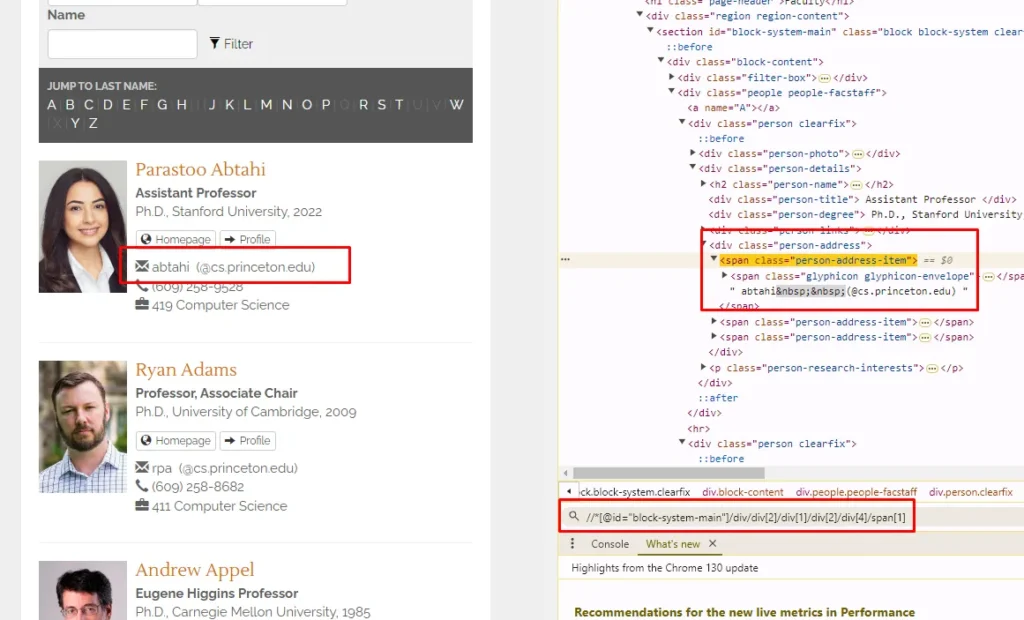The image size is (1024, 620).
Task: Click envelope icon next to rpa email
Action: pyautogui.click(x=142, y=468)
